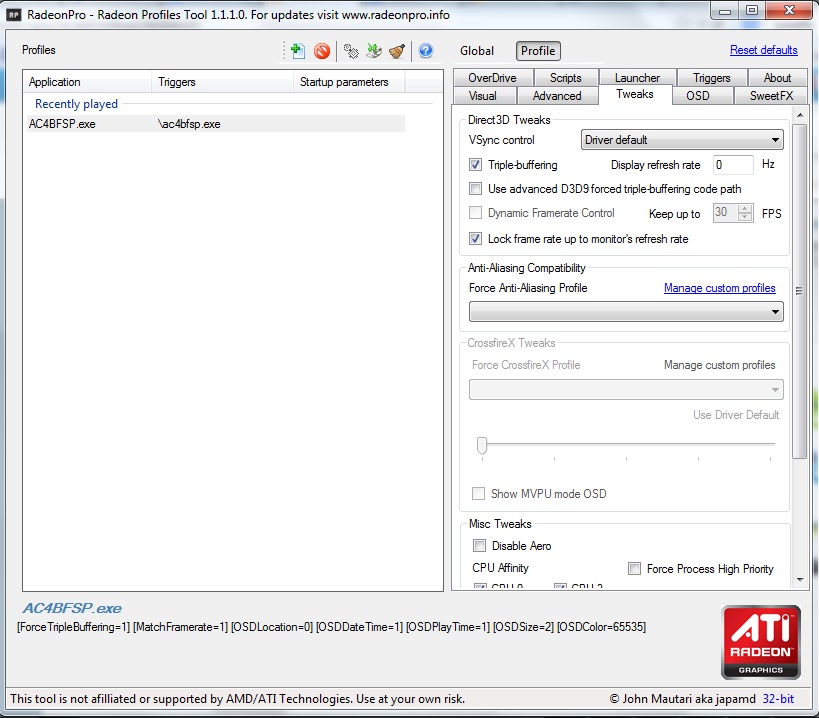Uncheck the Triple-buffering checkbox
The width and height of the screenshot is (819, 718).
pos(476,165)
